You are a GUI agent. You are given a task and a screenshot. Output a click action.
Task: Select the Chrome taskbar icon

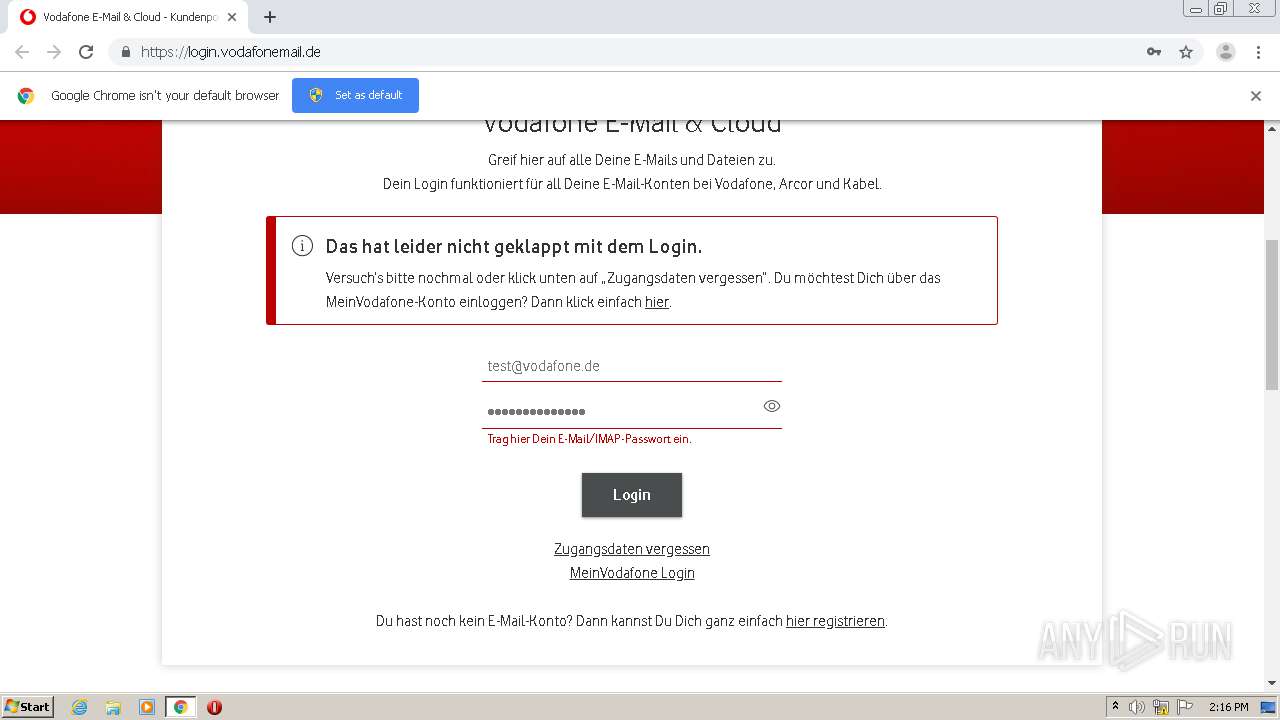(180, 707)
